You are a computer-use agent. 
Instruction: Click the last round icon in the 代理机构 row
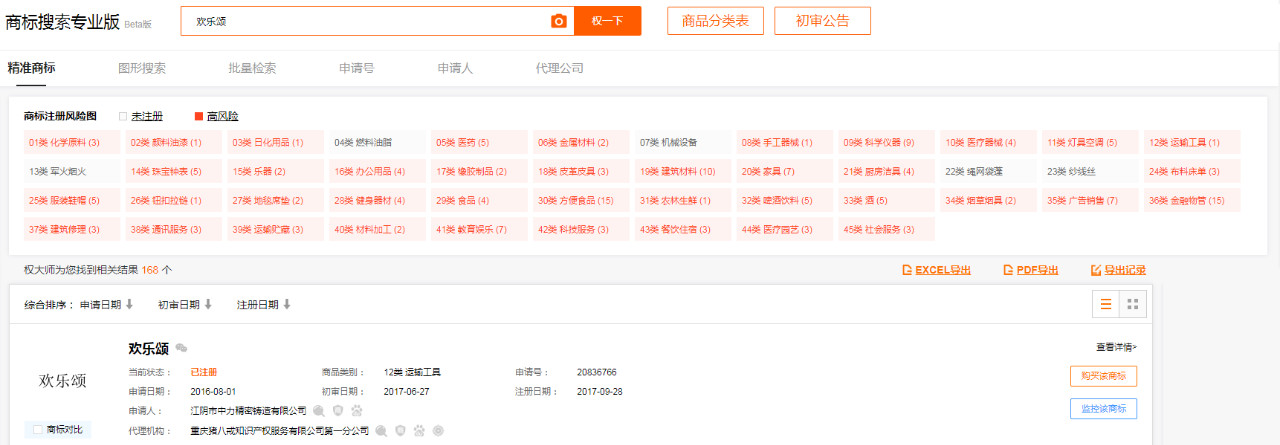pyautogui.click(x=438, y=431)
